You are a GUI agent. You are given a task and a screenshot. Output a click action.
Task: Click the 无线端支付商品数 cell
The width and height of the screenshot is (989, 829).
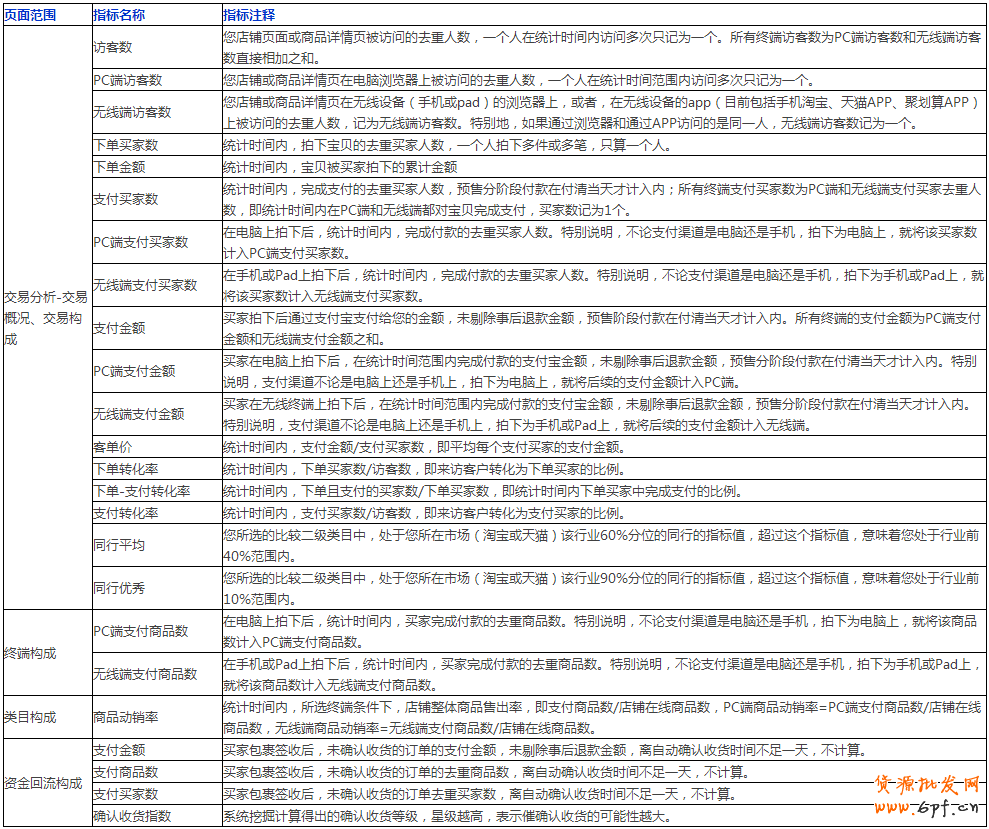pos(156,674)
